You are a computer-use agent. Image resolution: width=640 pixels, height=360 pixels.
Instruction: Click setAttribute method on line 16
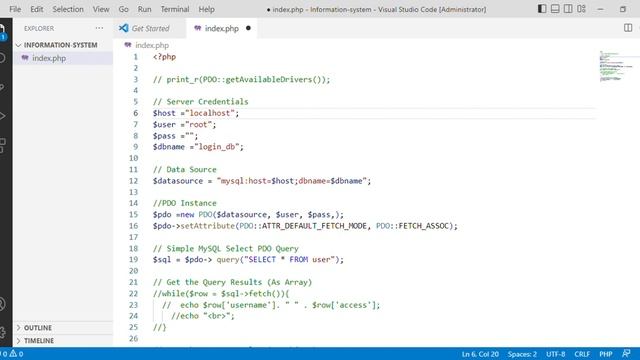[208, 226]
